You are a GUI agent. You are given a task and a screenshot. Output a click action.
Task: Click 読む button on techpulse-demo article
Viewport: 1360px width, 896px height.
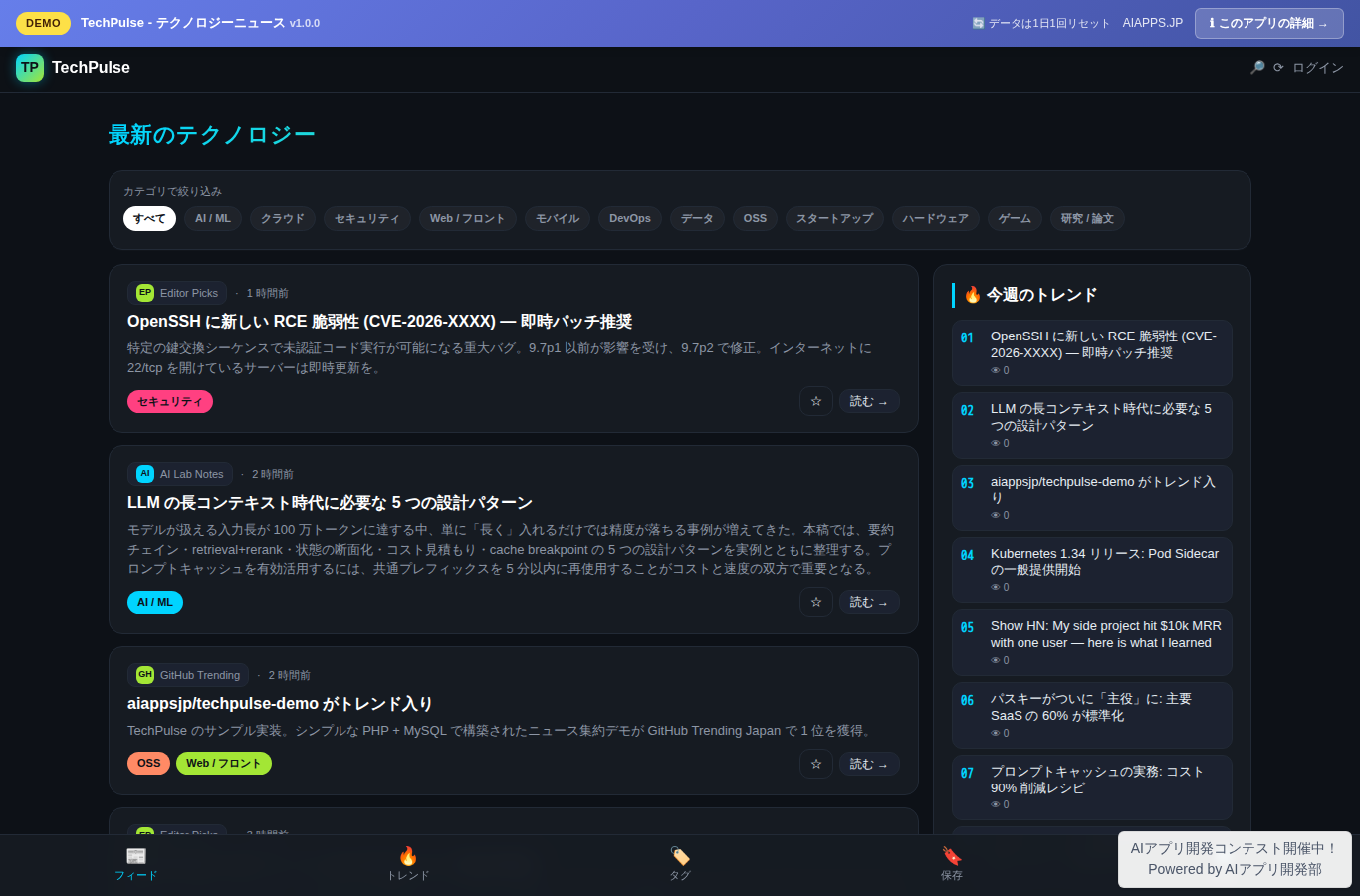[x=869, y=764]
